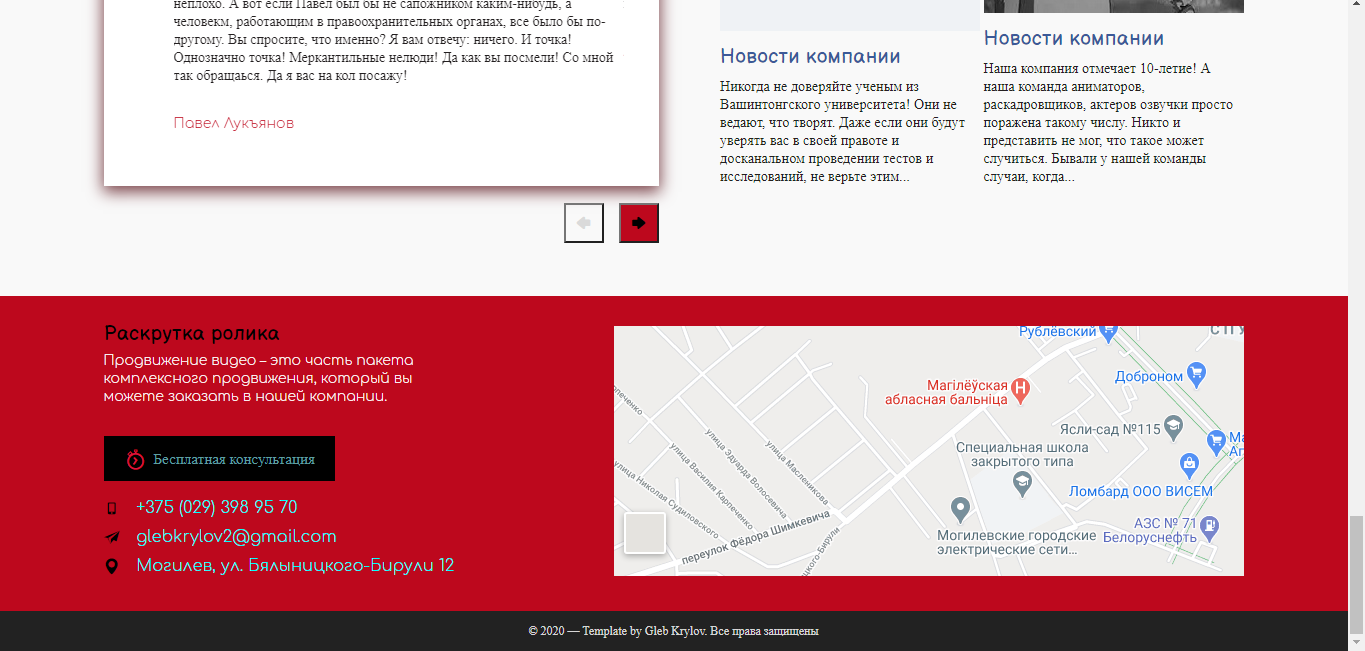Click the Доброном shopping marker

coord(1198,375)
